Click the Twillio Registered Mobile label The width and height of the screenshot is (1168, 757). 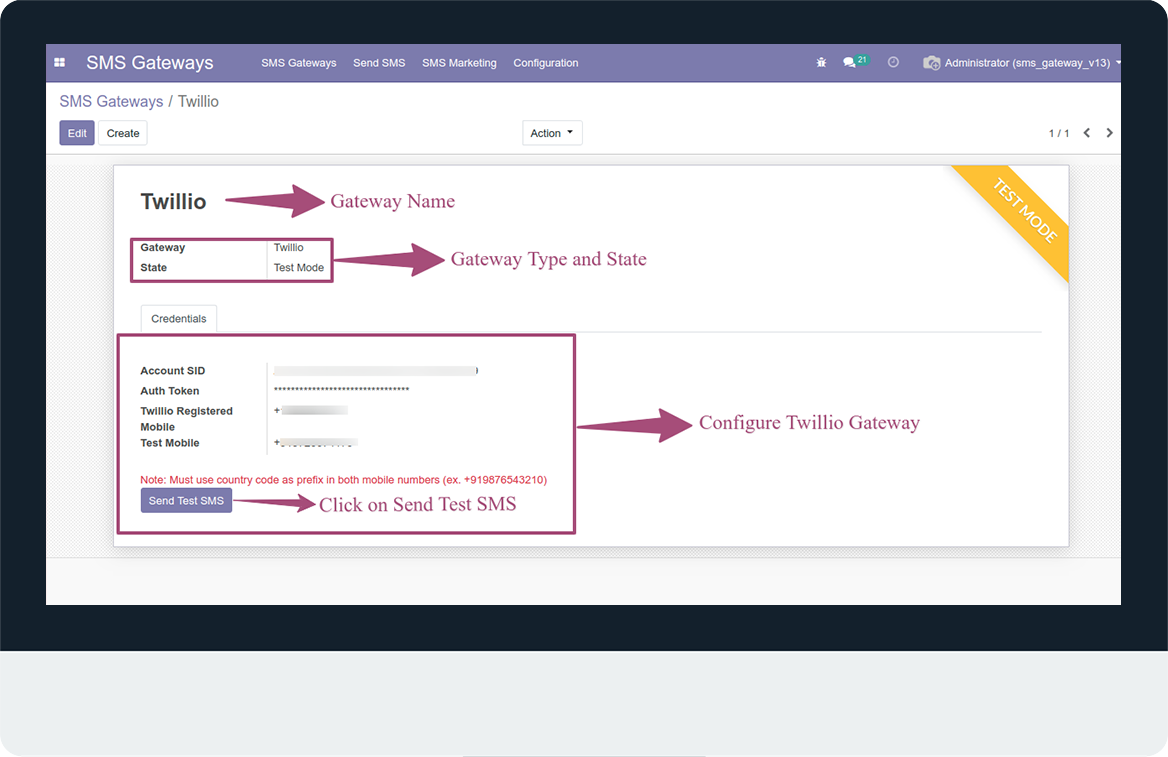tap(186, 419)
